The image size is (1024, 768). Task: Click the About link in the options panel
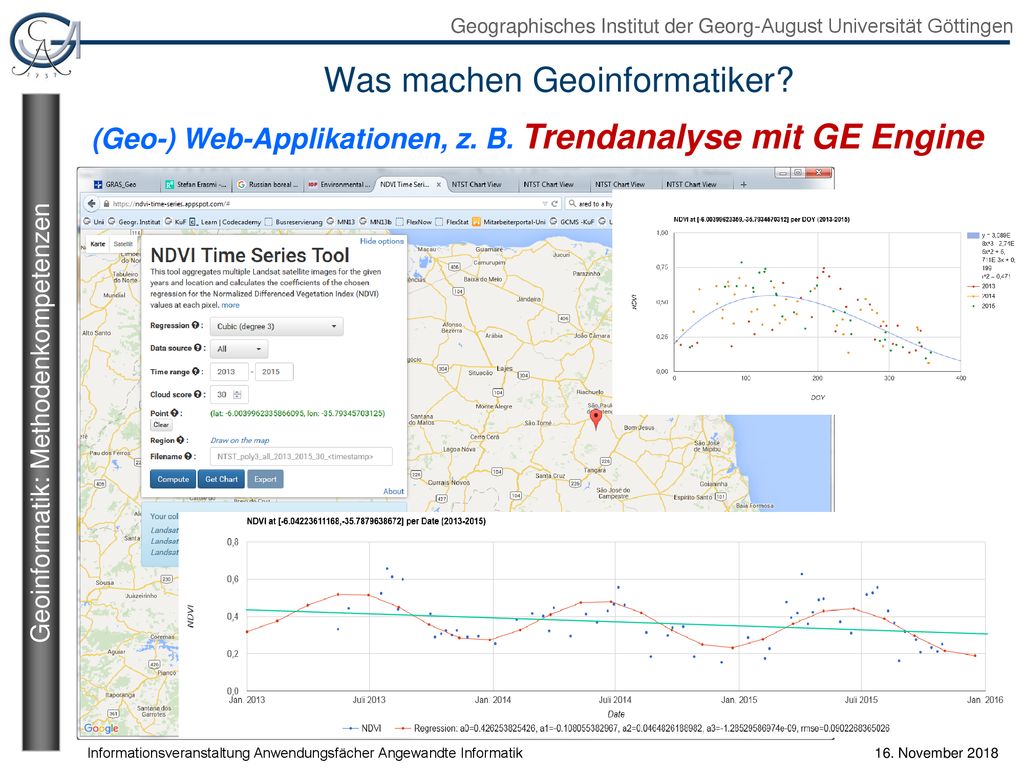[x=394, y=491]
